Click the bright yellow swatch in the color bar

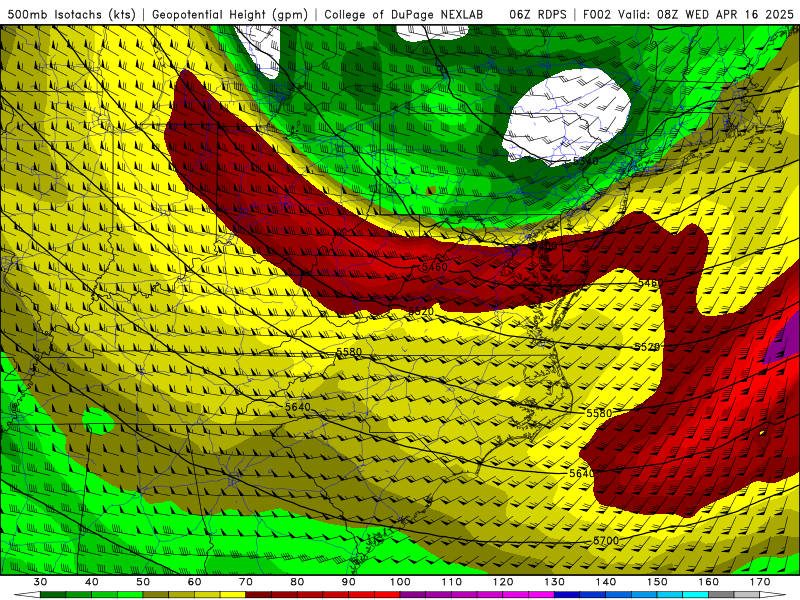tap(233, 594)
